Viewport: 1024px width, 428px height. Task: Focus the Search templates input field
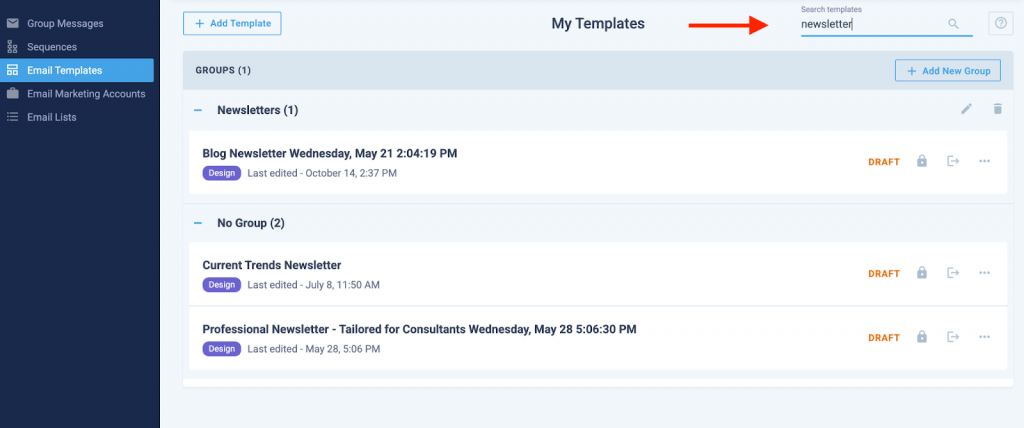point(870,25)
